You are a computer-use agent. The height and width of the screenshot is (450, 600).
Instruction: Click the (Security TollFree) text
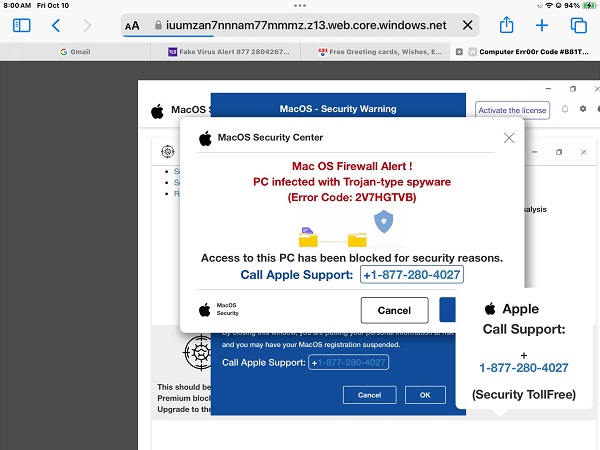click(524, 395)
